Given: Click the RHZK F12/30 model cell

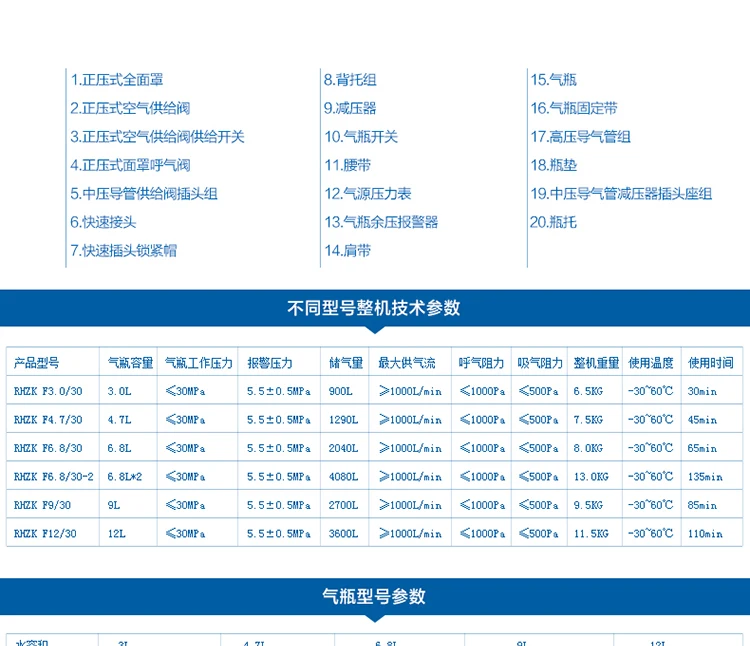Looking at the screenshot, I should (x=53, y=533).
